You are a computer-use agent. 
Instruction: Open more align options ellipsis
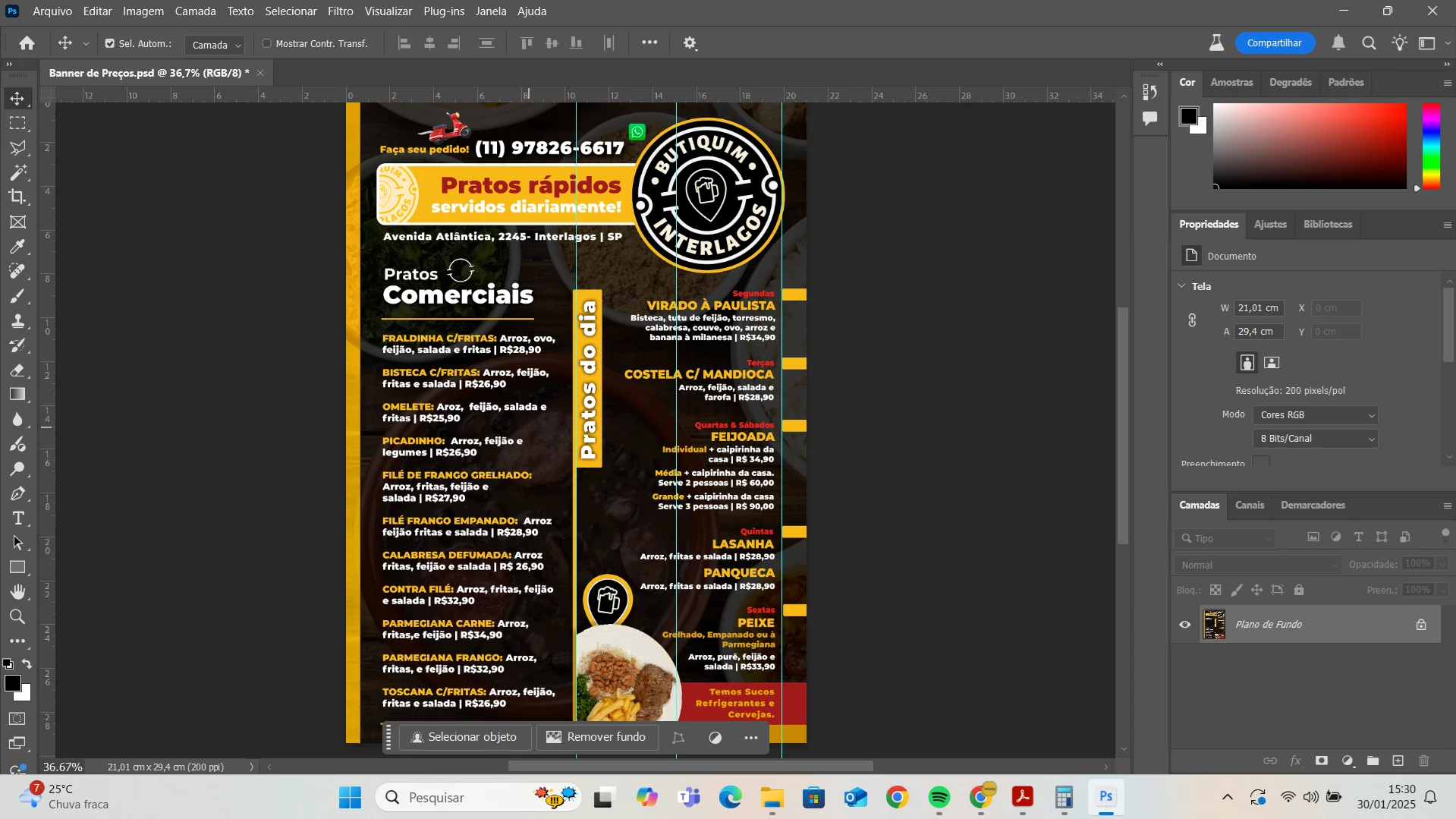649,43
